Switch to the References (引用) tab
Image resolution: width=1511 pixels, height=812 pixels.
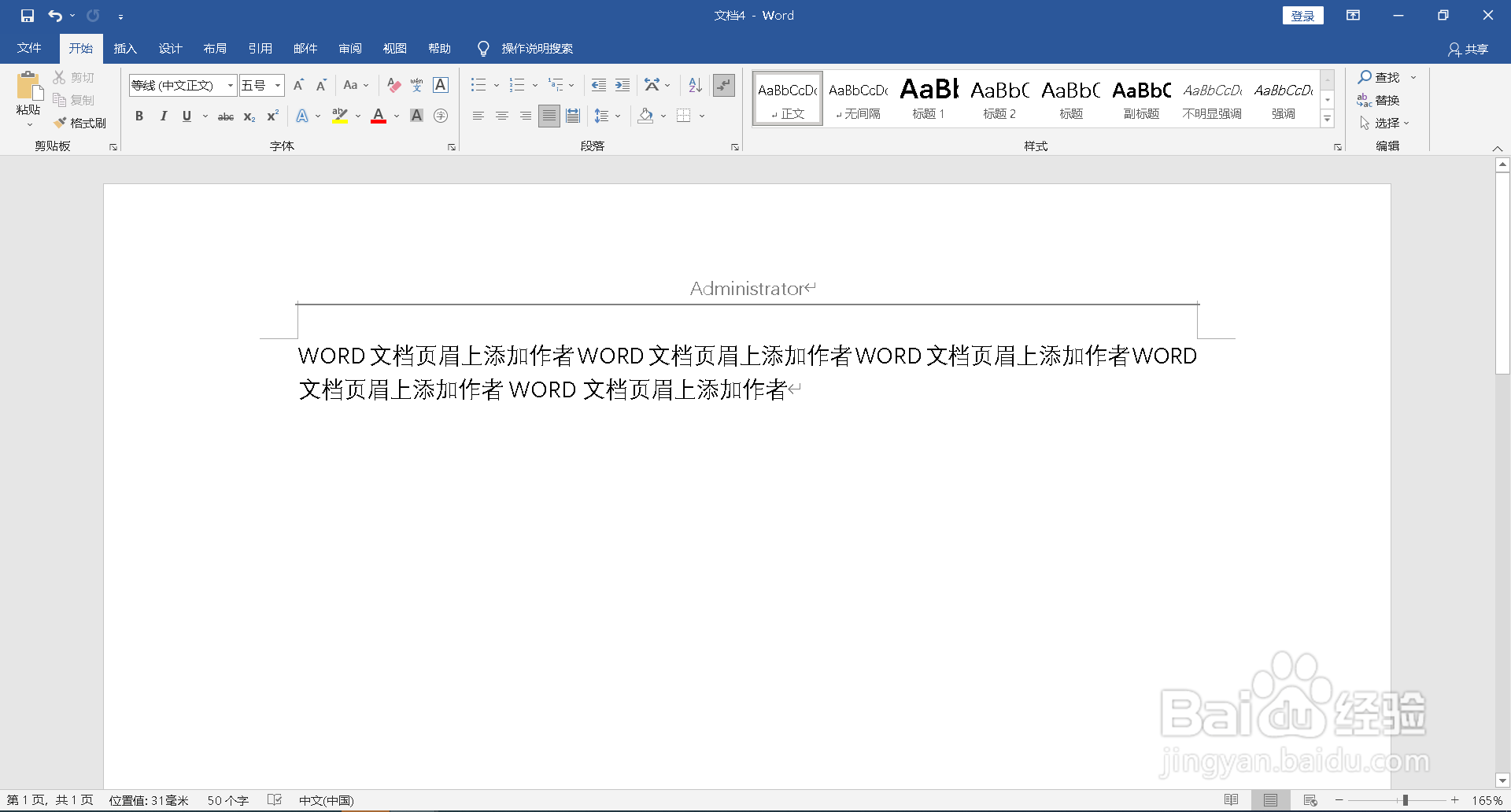coord(260,49)
